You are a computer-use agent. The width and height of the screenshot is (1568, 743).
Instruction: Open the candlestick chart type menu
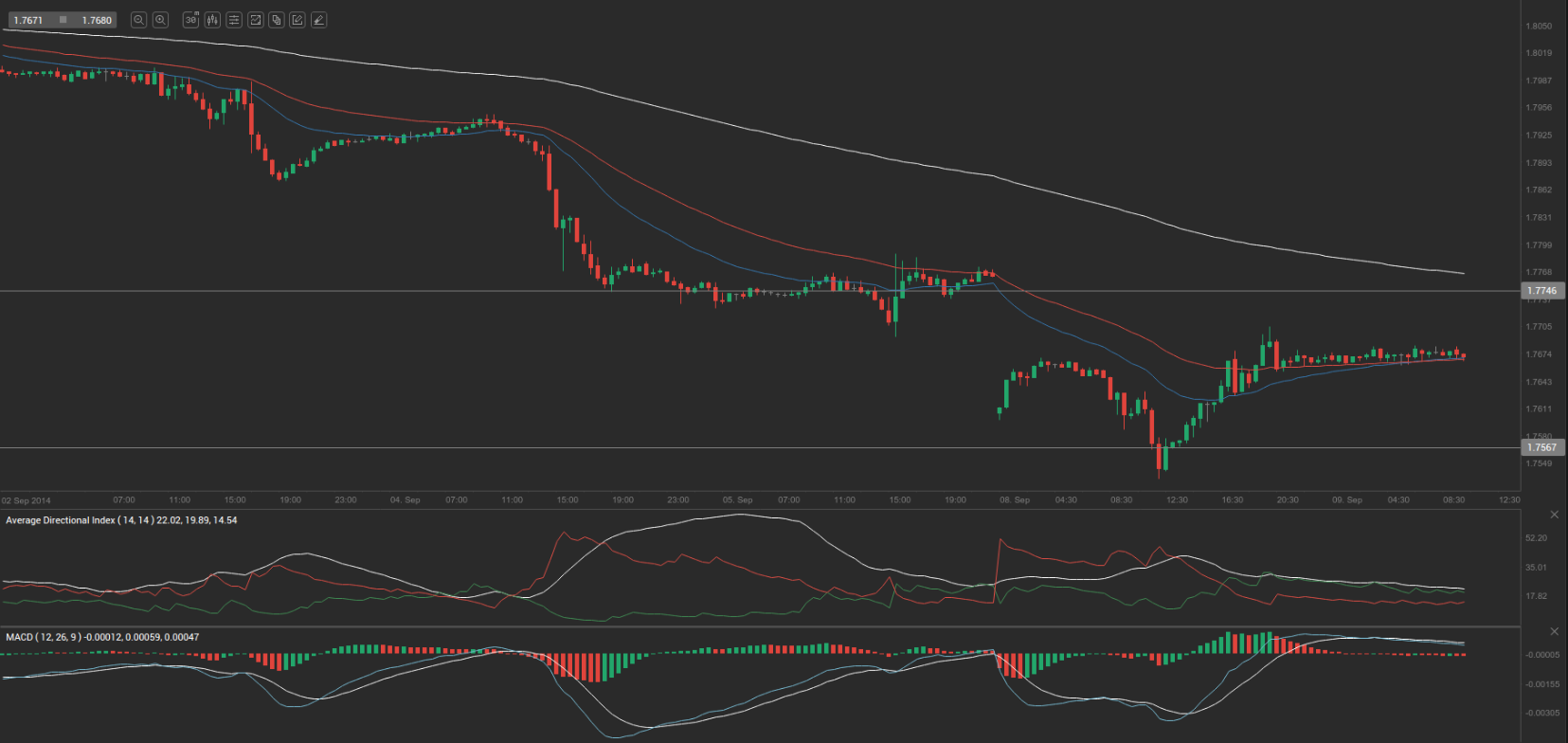tap(212, 20)
